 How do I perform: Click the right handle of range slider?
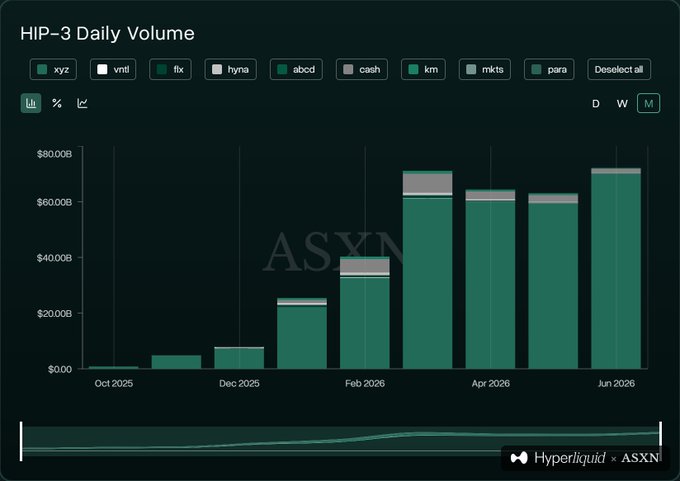click(660, 441)
